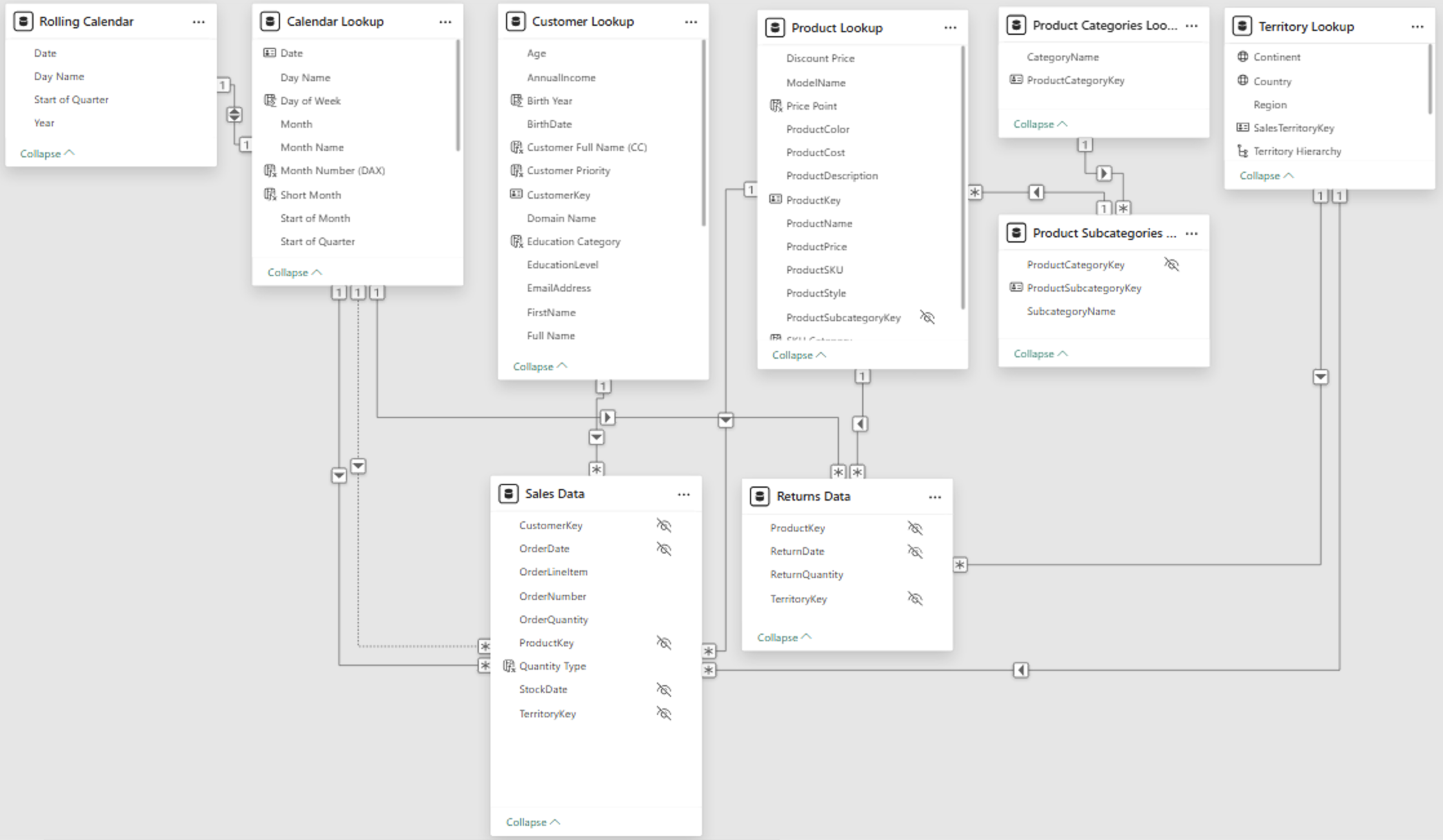
Task: Collapse the Product Categories Lookup table
Action: point(1040,124)
